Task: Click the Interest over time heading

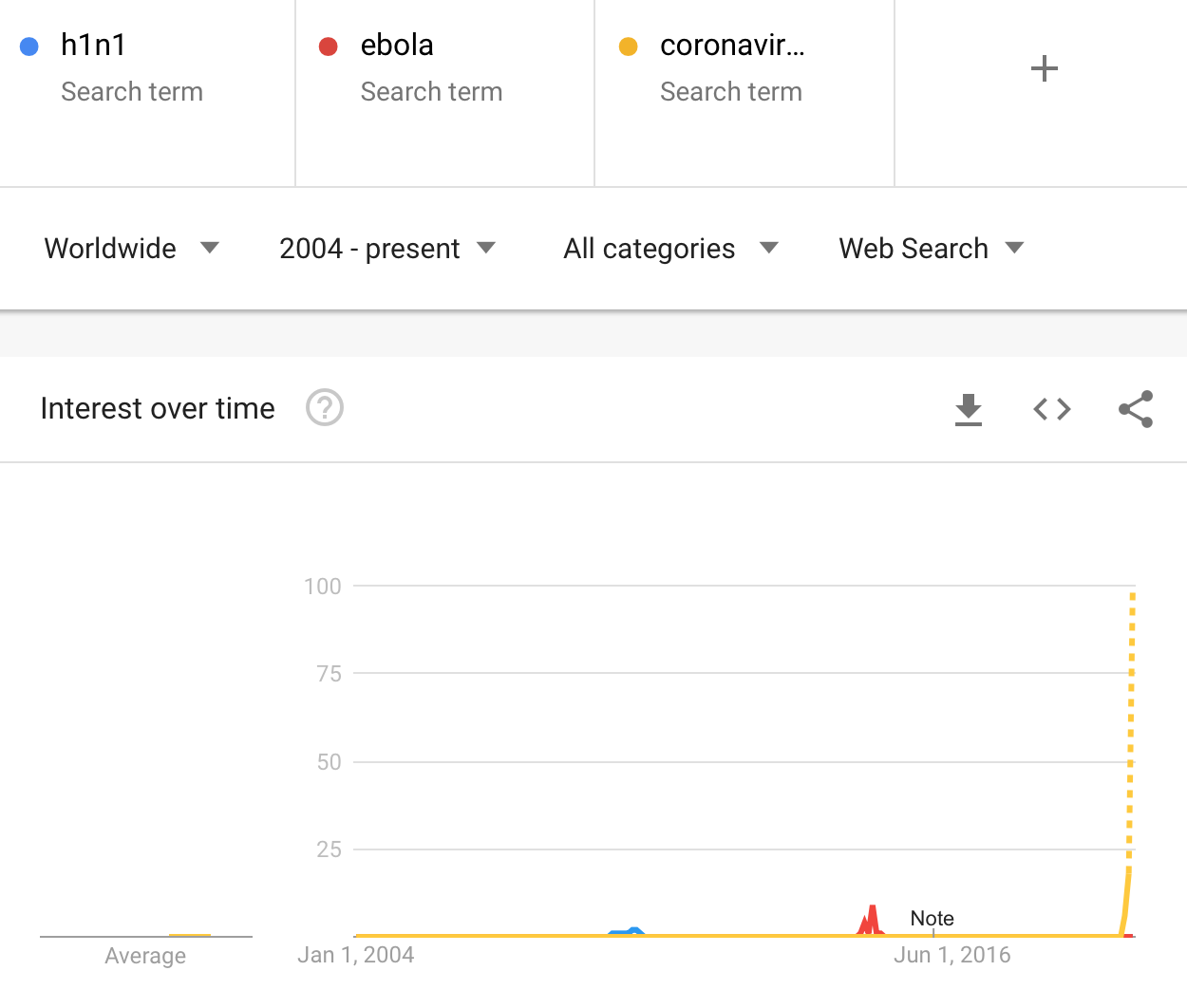Action: tap(158, 408)
